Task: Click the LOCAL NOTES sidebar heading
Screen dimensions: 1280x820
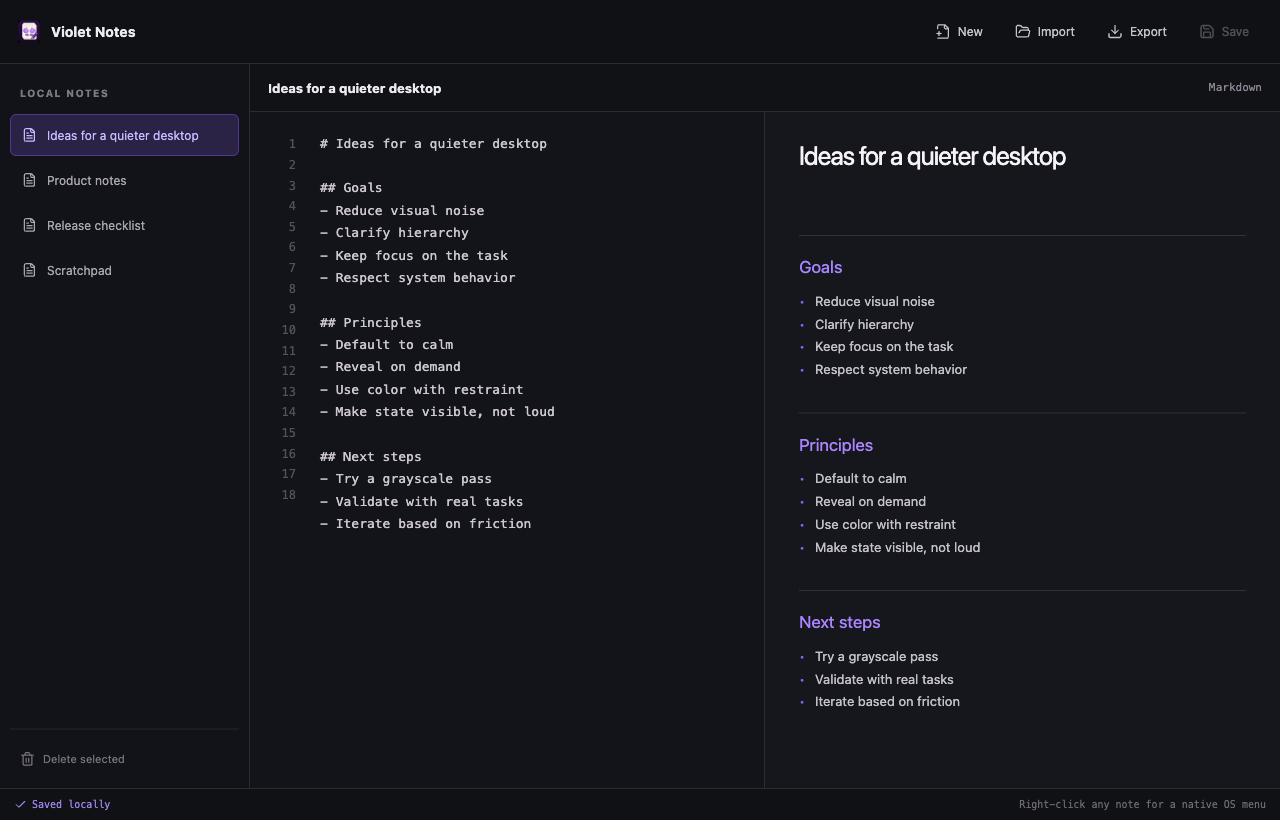Action: (x=64, y=93)
